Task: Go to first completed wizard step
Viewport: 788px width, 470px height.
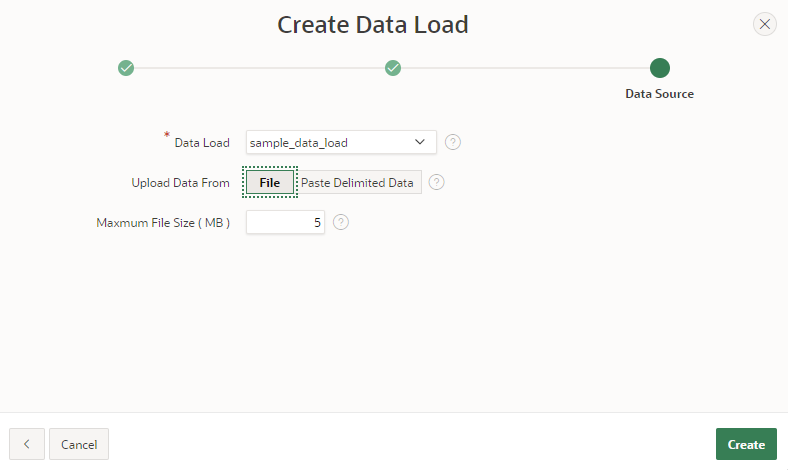Action: pos(126,68)
